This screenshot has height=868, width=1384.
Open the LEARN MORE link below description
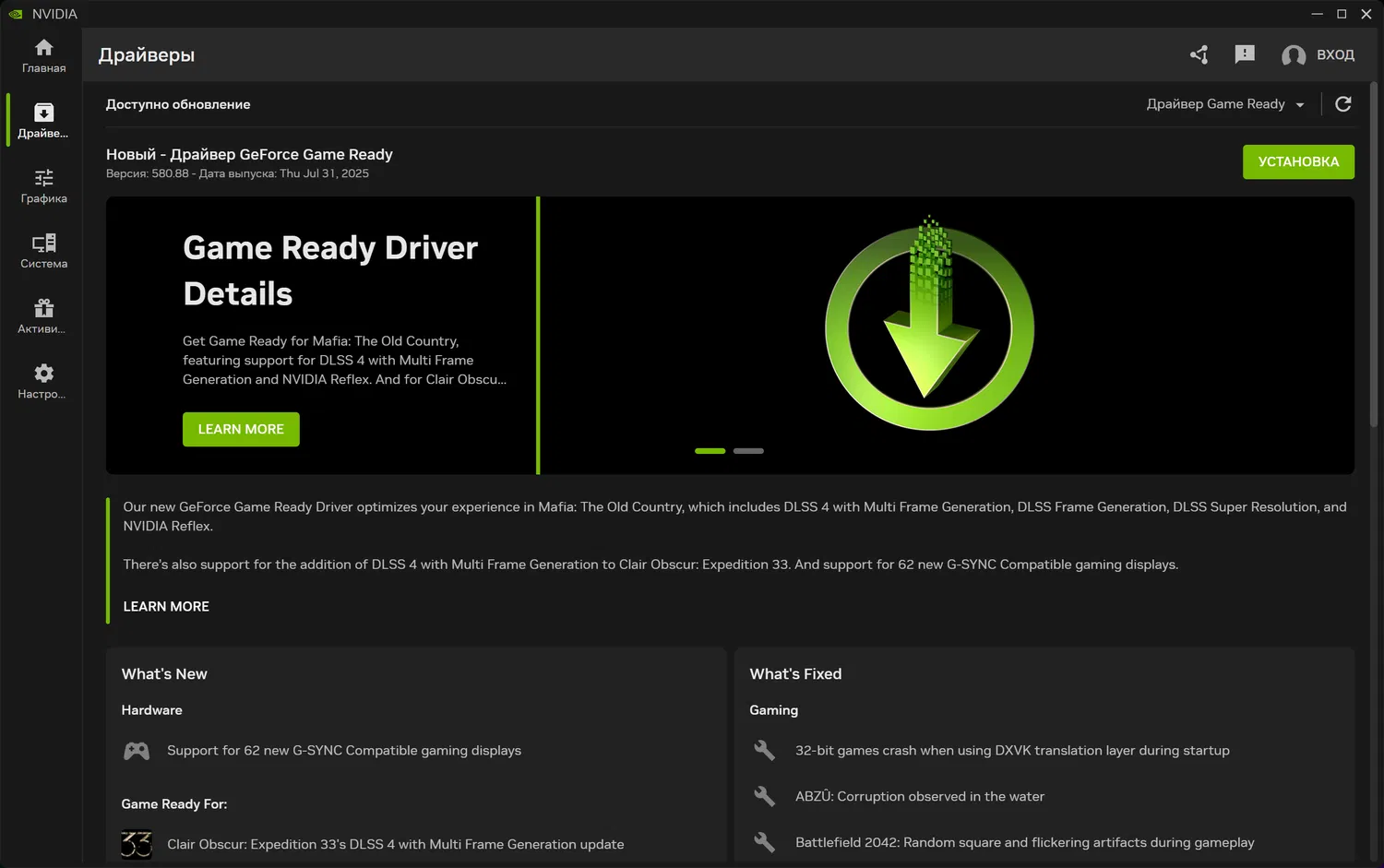click(166, 606)
